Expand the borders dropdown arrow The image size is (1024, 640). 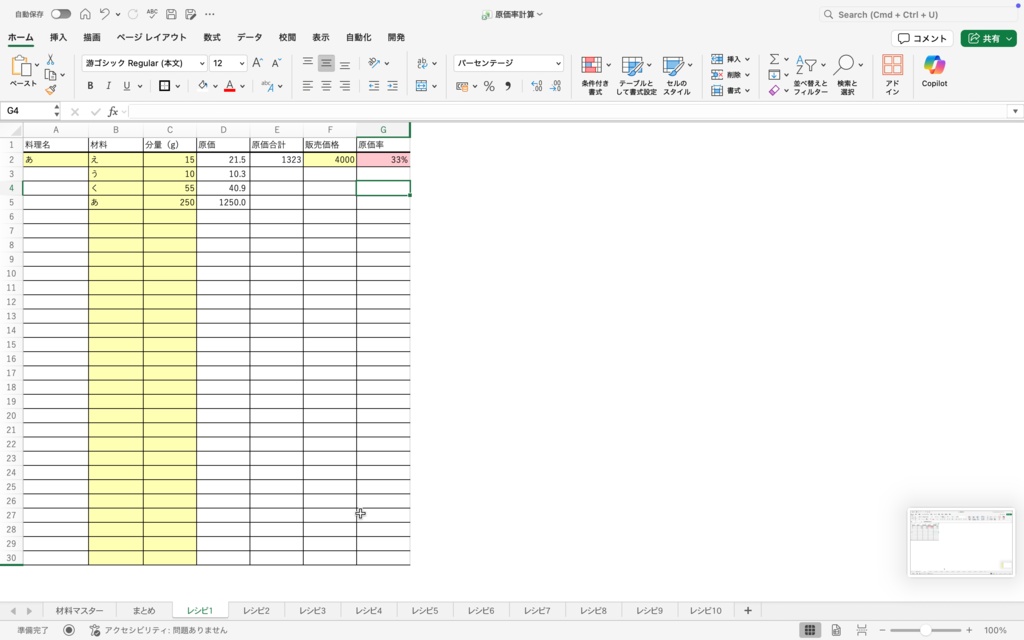[x=178, y=86]
